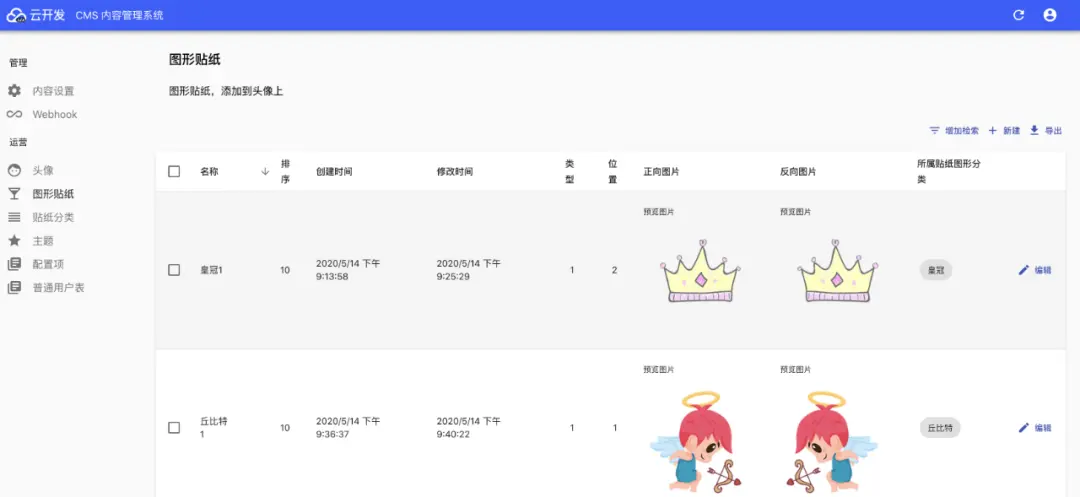Click modified time 2020/5/14 下午 9:40:22
Screen dimensions: 1080x497
point(468,427)
